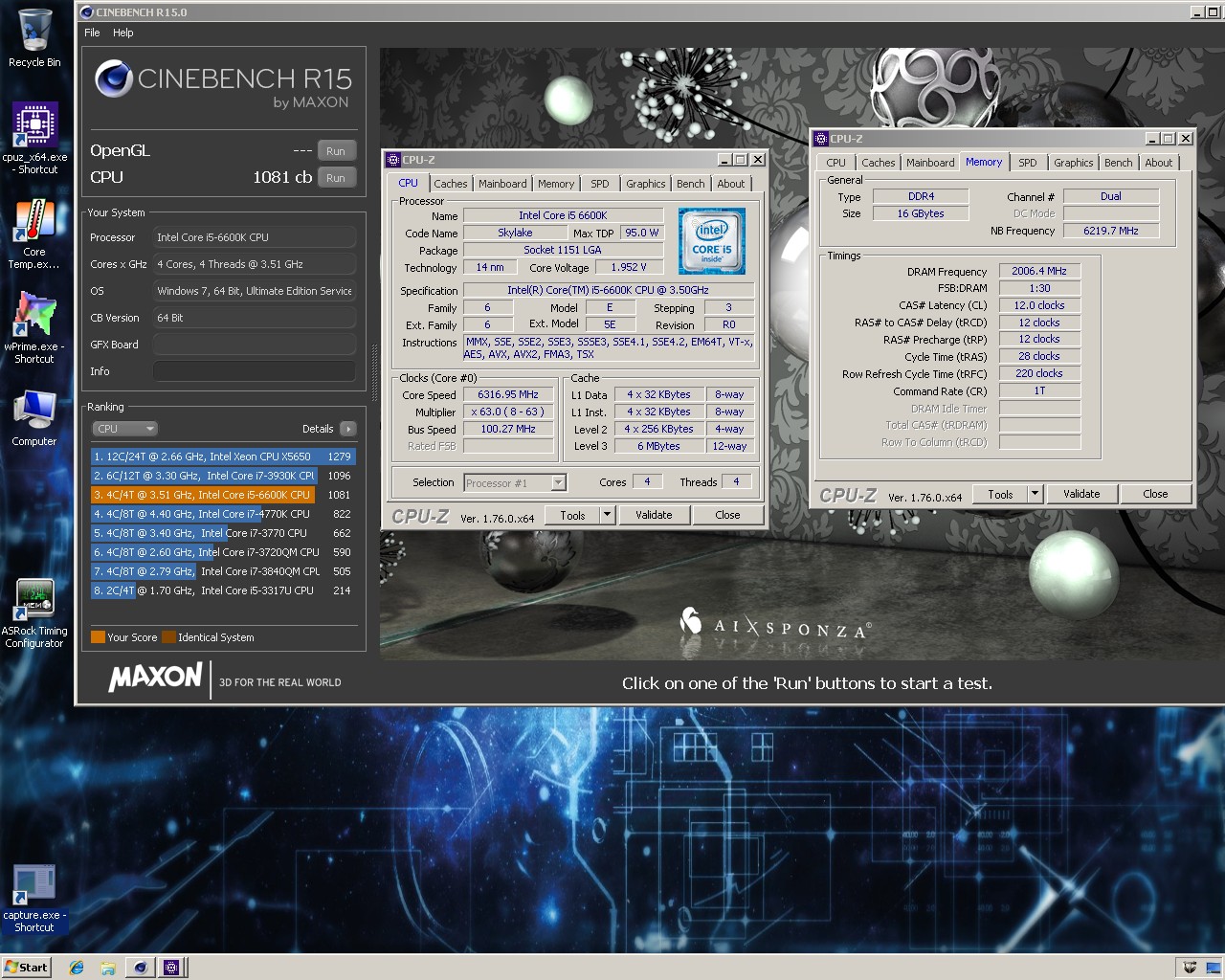Click the empty GFX Board field
Screen dimensions: 1225x980
255,345
